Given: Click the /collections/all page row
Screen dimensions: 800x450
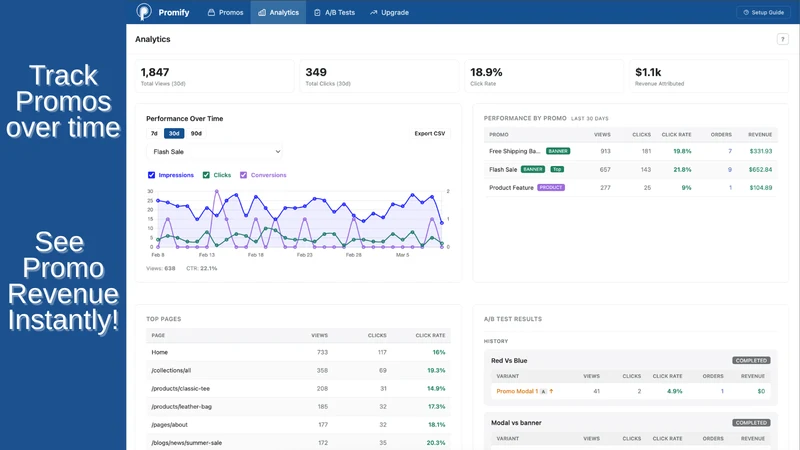Looking at the screenshot, I should [298, 370].
